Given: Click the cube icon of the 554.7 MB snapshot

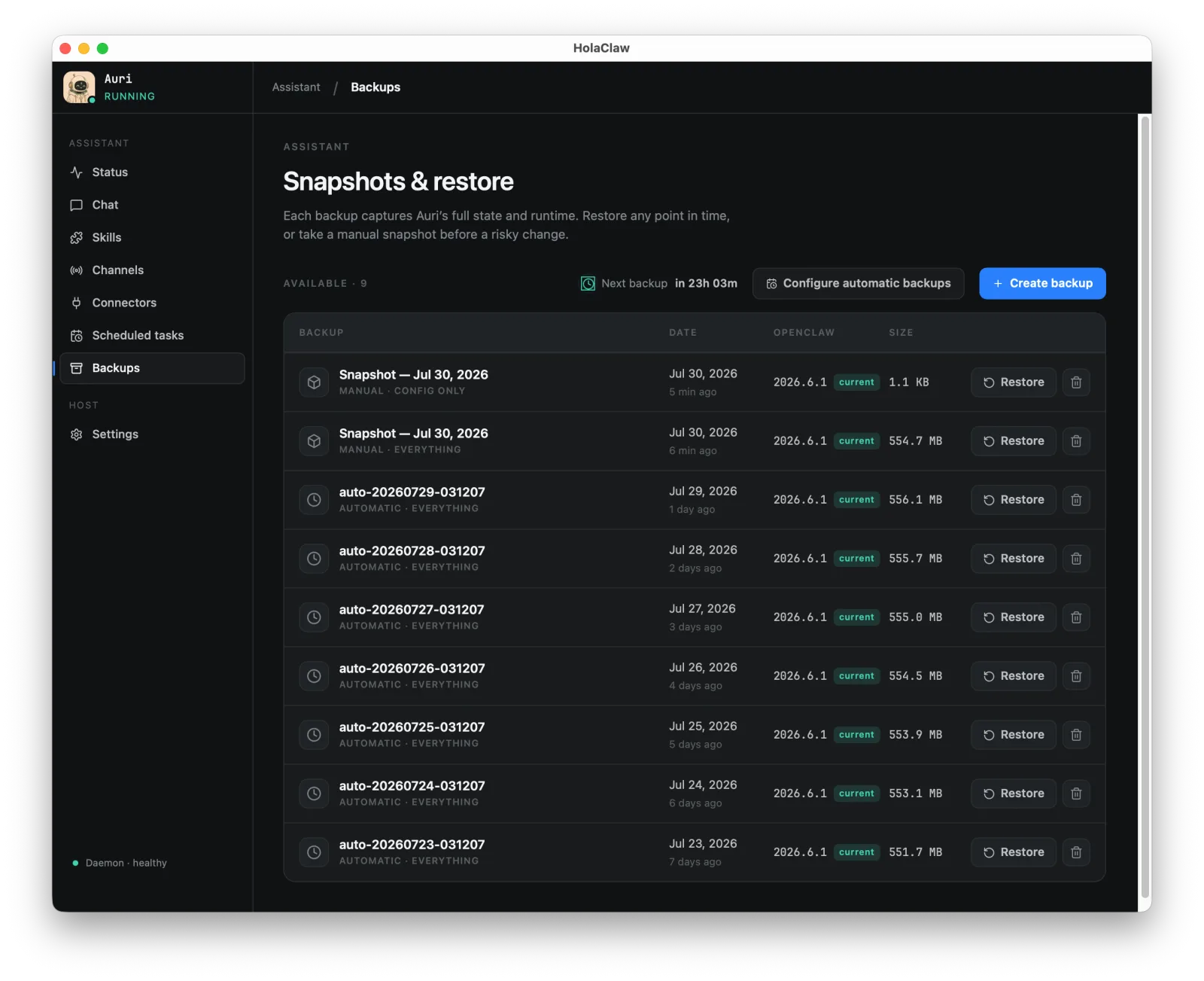Looking at the screenshot, I should [314, 441].
